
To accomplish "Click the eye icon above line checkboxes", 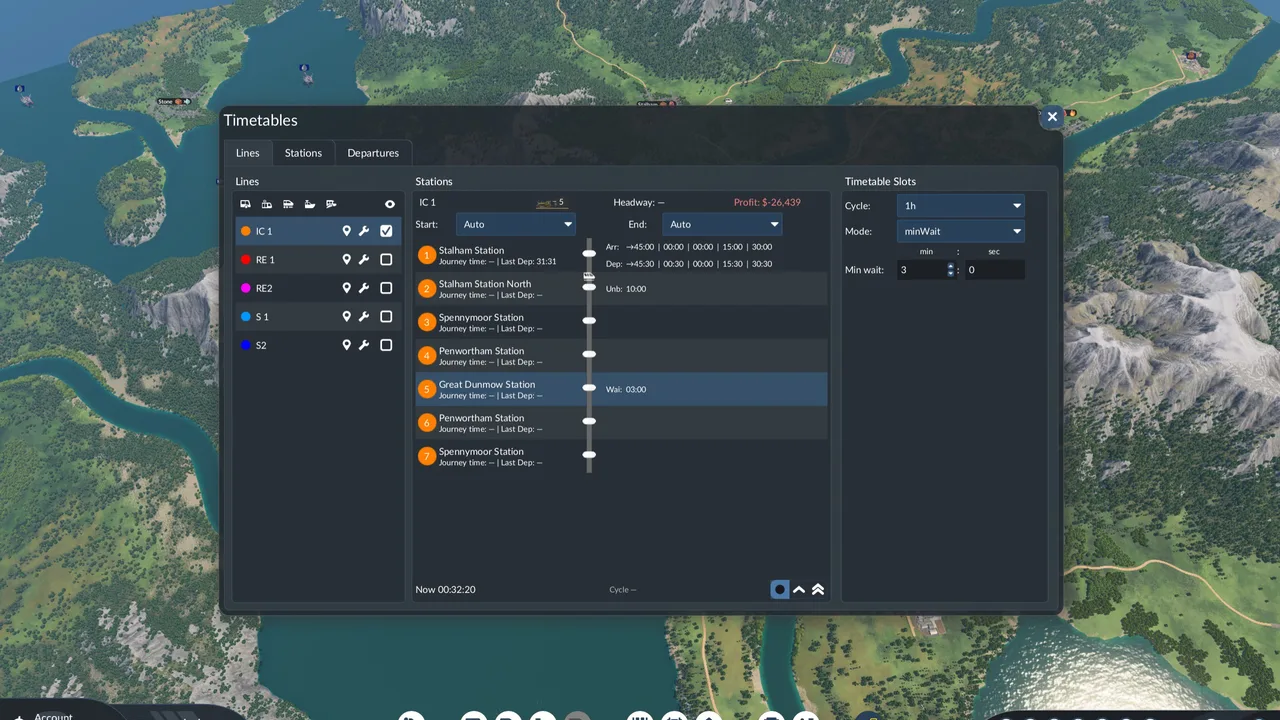I will 390,204.
